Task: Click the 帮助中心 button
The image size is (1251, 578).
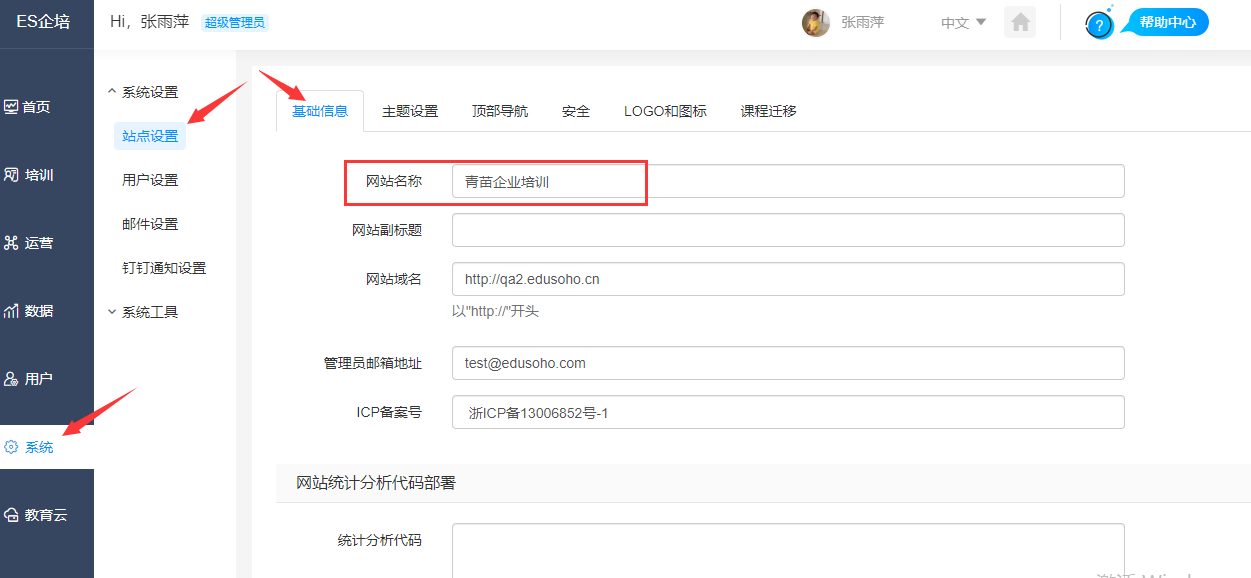Action: coord(1167,22)
